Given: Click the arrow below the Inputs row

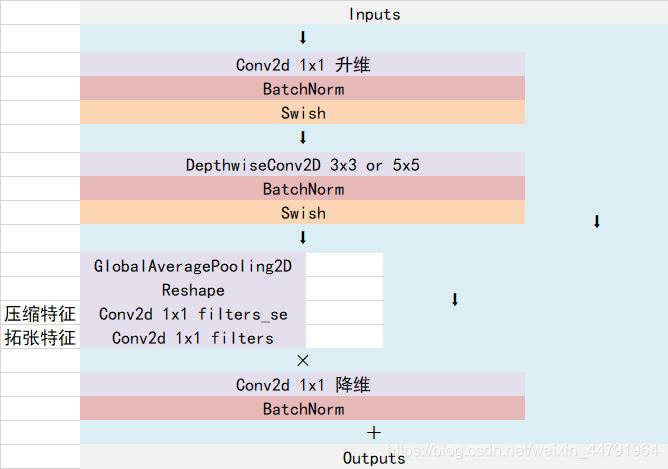Looking at the screenshot, I should tap(303, 37).
